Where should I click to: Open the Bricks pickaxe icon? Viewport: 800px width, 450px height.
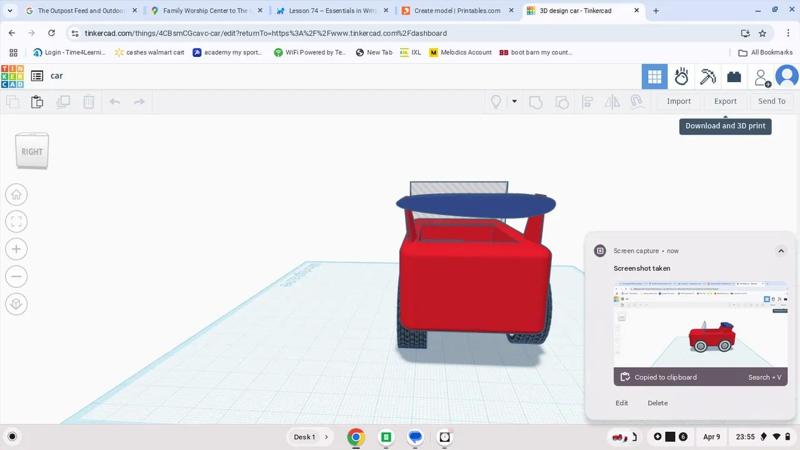click(708, 77)
